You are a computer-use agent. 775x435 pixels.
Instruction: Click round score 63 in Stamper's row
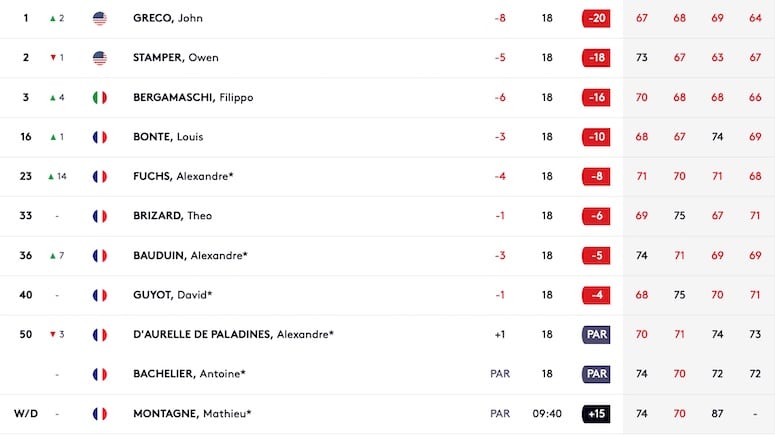pos(717,58)
